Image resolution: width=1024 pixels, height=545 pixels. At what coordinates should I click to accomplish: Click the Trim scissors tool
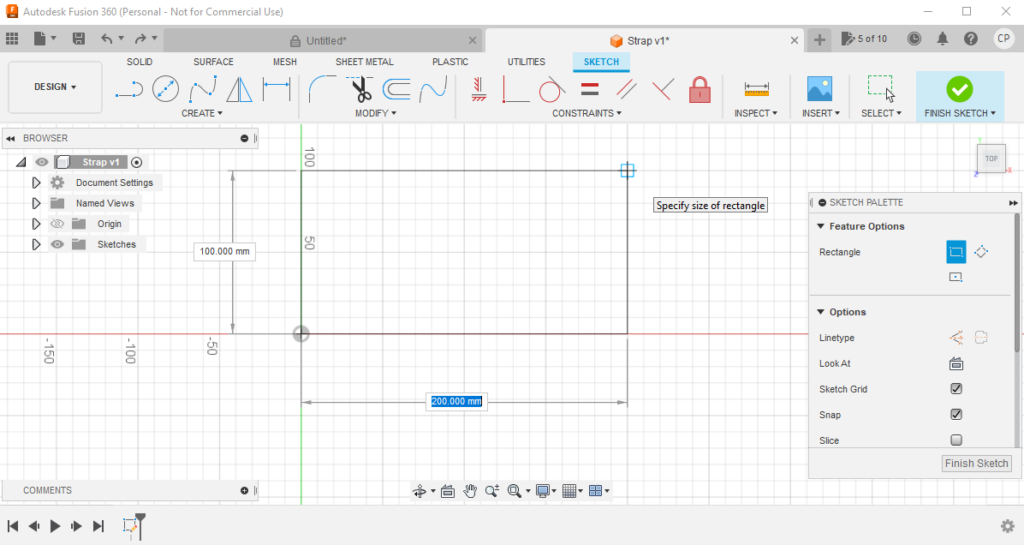coord(361,90)
